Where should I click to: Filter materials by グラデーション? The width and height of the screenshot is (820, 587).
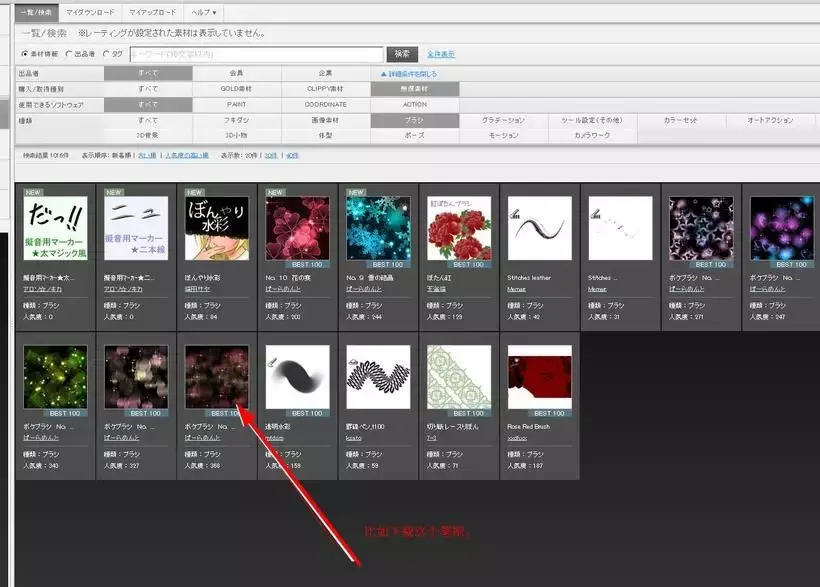point(506,120)
